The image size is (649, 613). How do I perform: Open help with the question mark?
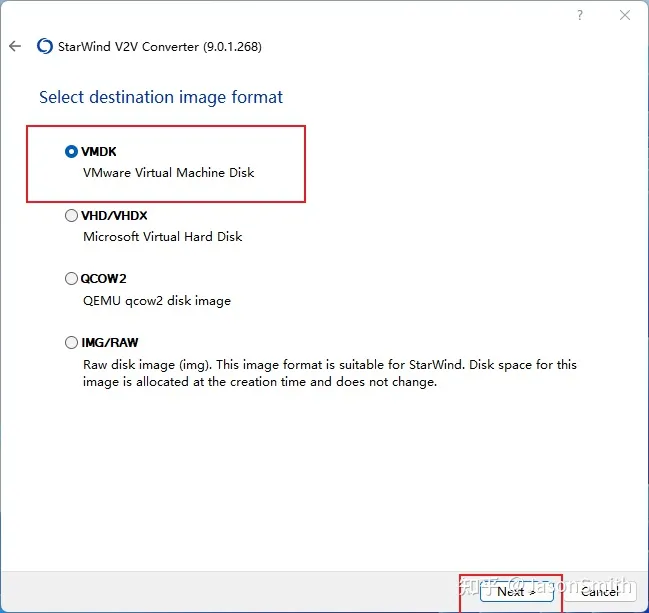click(580, 15)
